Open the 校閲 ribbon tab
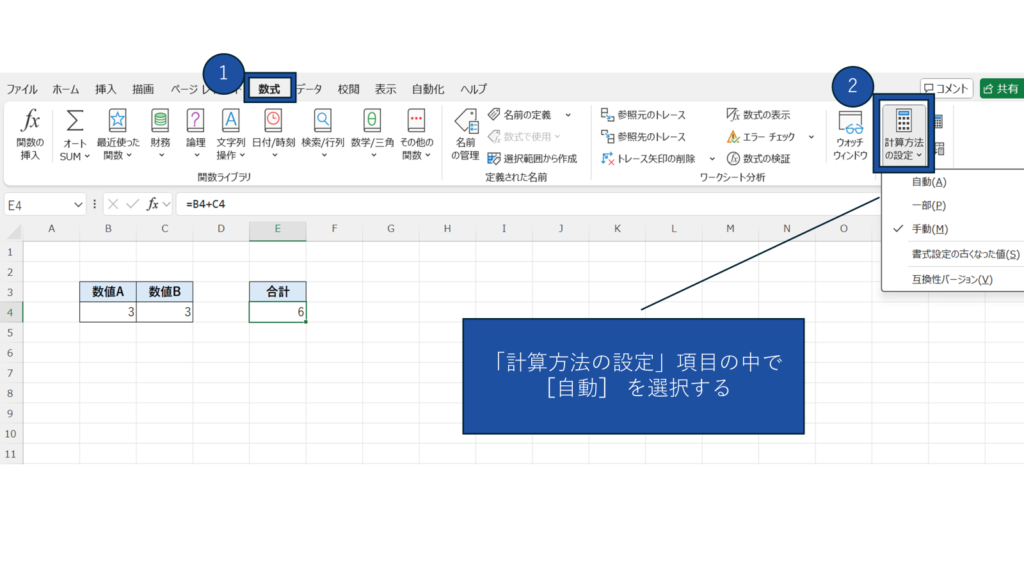The width and height of the screenshot is (1024, 576). pos(348,89)
